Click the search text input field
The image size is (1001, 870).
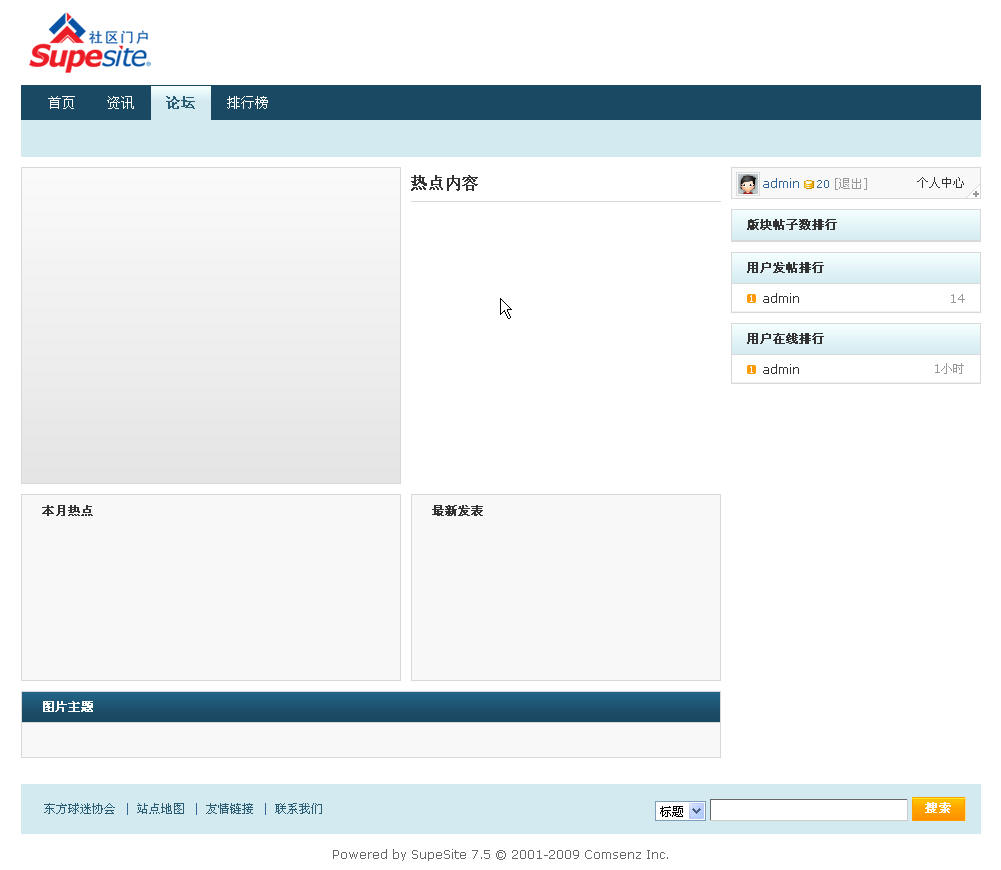(x=808, y=810)
